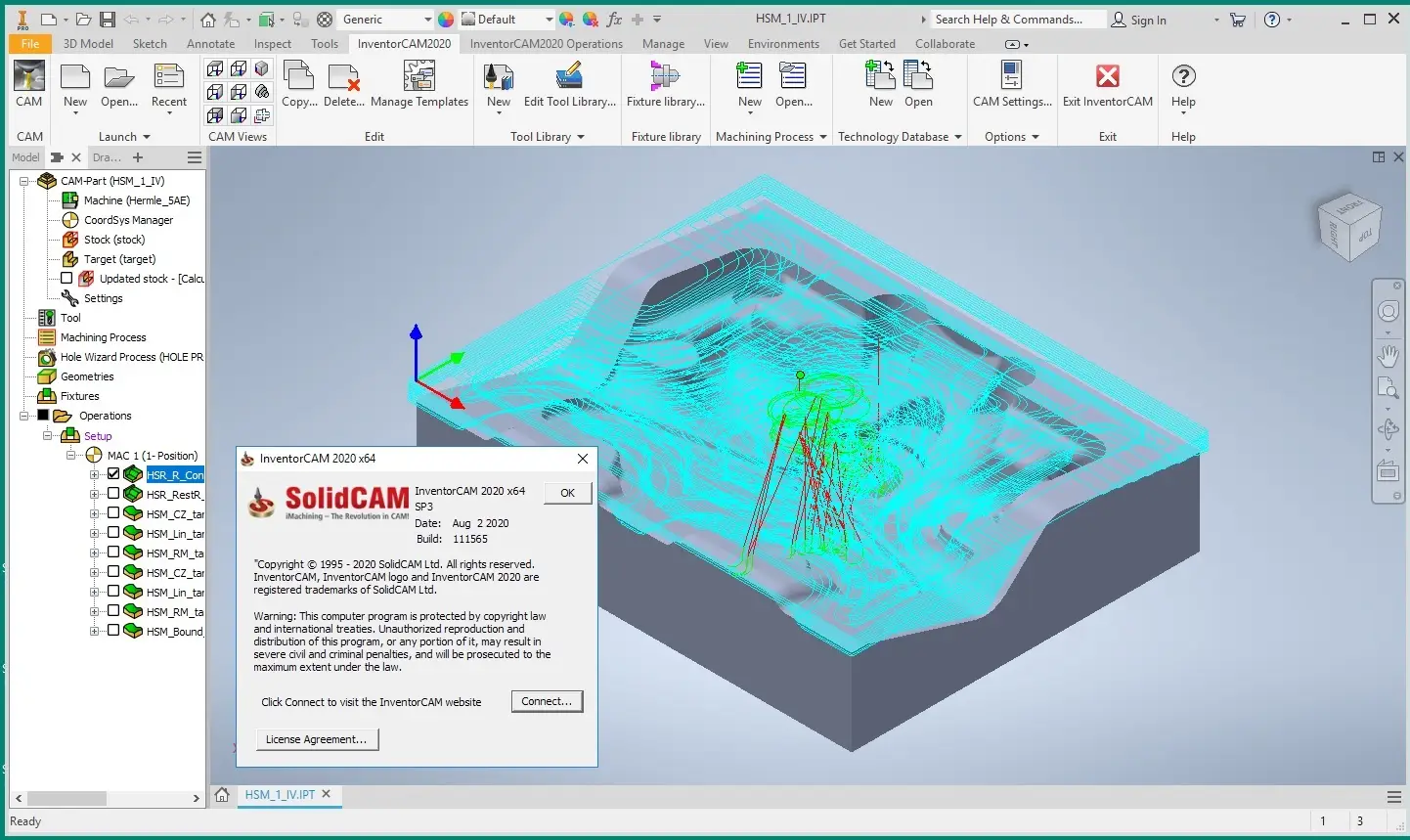This screenshot has width=1410, height=840.
Task: Click the ViewCube in the viewport
Action: pos(1349,225)
